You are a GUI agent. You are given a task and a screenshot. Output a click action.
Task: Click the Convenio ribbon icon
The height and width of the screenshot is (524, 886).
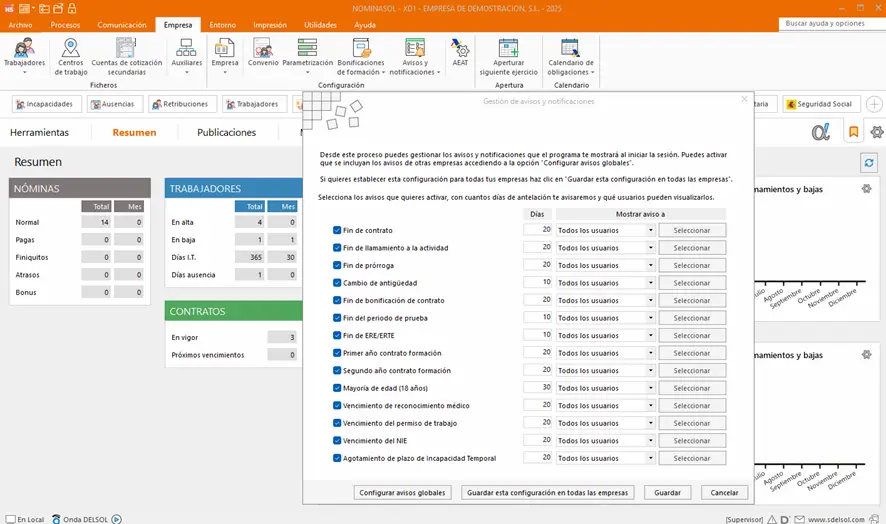[x=263, y=52]
